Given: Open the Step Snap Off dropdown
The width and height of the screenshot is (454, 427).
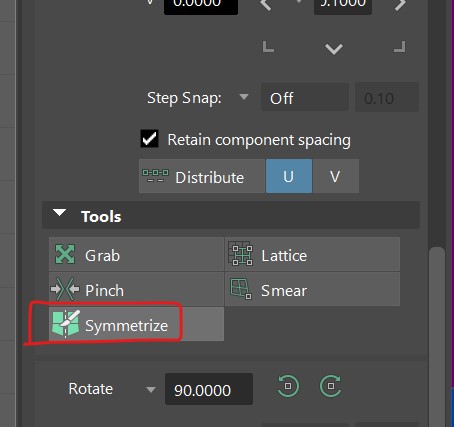Looking at the screenshot, I should click(305, 98).
